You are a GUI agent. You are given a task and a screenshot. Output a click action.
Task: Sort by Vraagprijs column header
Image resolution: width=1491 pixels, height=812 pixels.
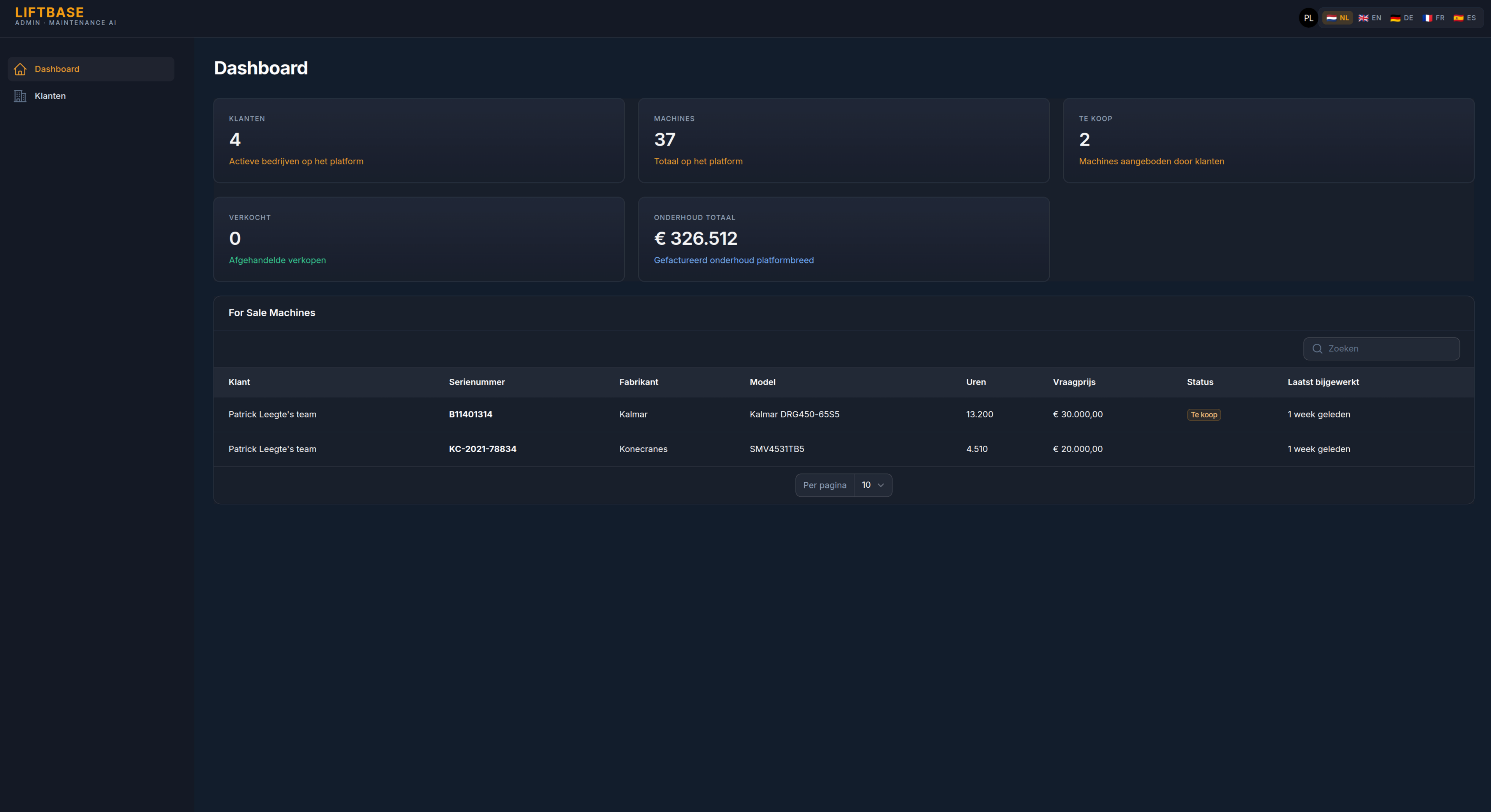[x=1074, y=382]
